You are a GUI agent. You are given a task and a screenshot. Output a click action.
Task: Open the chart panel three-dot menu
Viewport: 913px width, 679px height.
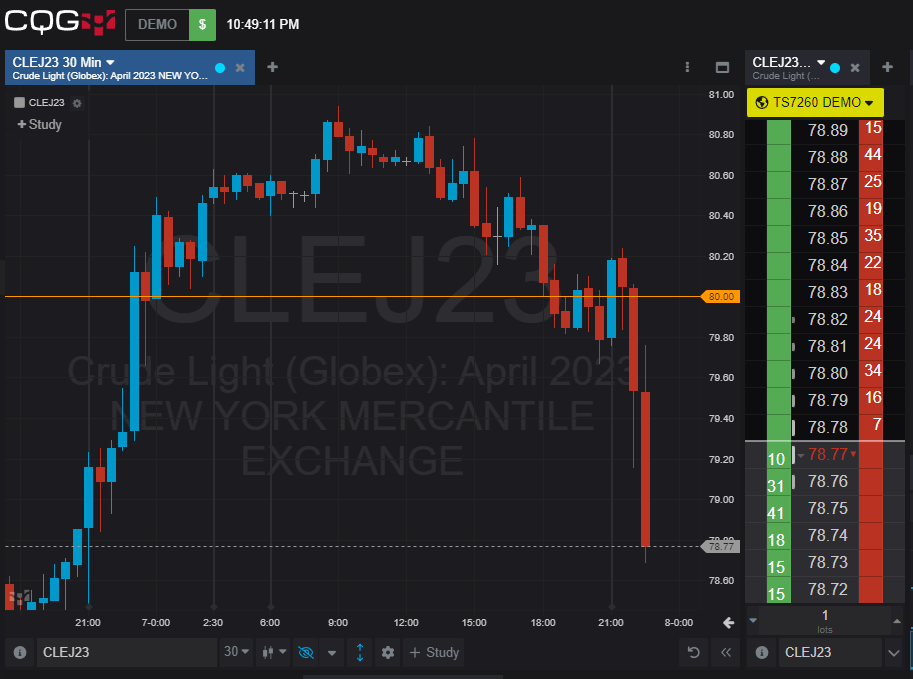687,67
